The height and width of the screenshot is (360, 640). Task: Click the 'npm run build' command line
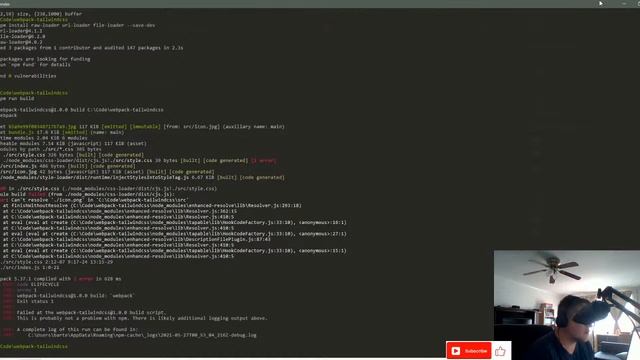[17, 98]
